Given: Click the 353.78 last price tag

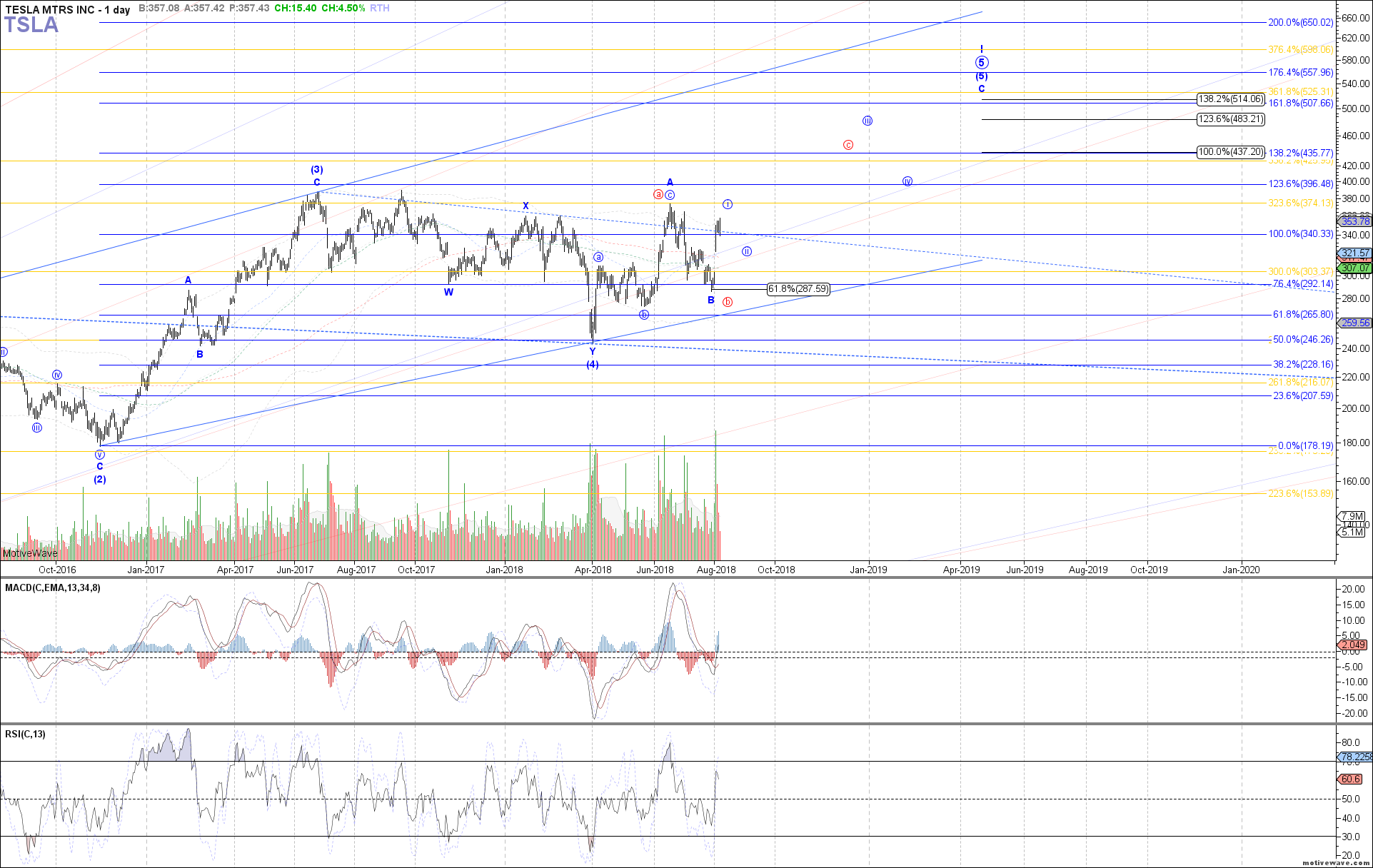Looking at the screenshot, I should click(x=1354, y=222).
